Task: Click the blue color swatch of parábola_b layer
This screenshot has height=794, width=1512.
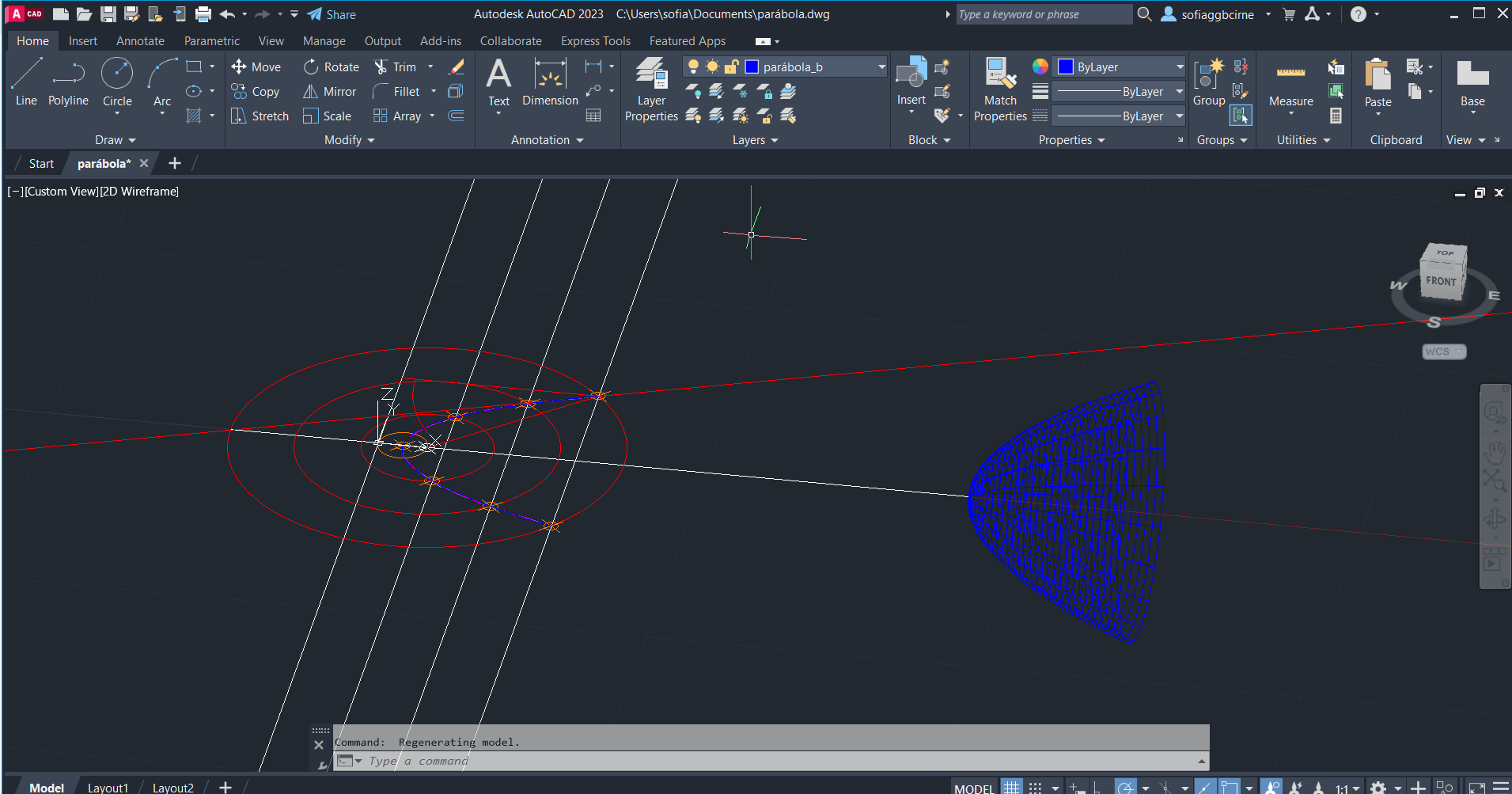Action: coord(752,67)
